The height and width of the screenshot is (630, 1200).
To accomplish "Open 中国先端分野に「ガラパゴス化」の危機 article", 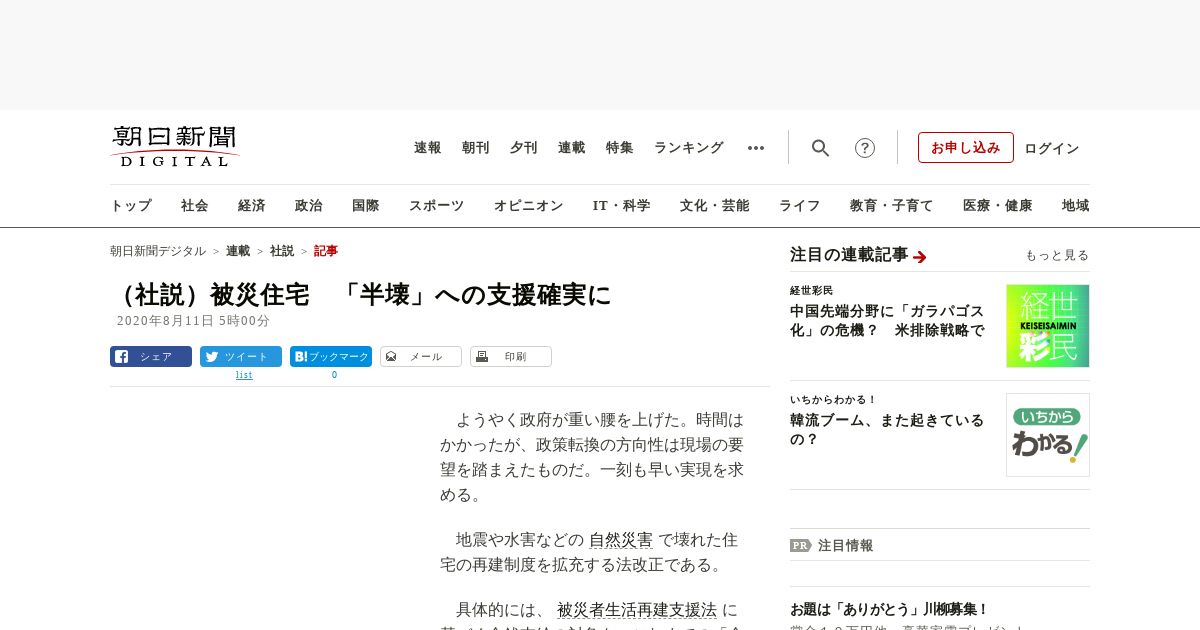I will click(x=887, y=321).
